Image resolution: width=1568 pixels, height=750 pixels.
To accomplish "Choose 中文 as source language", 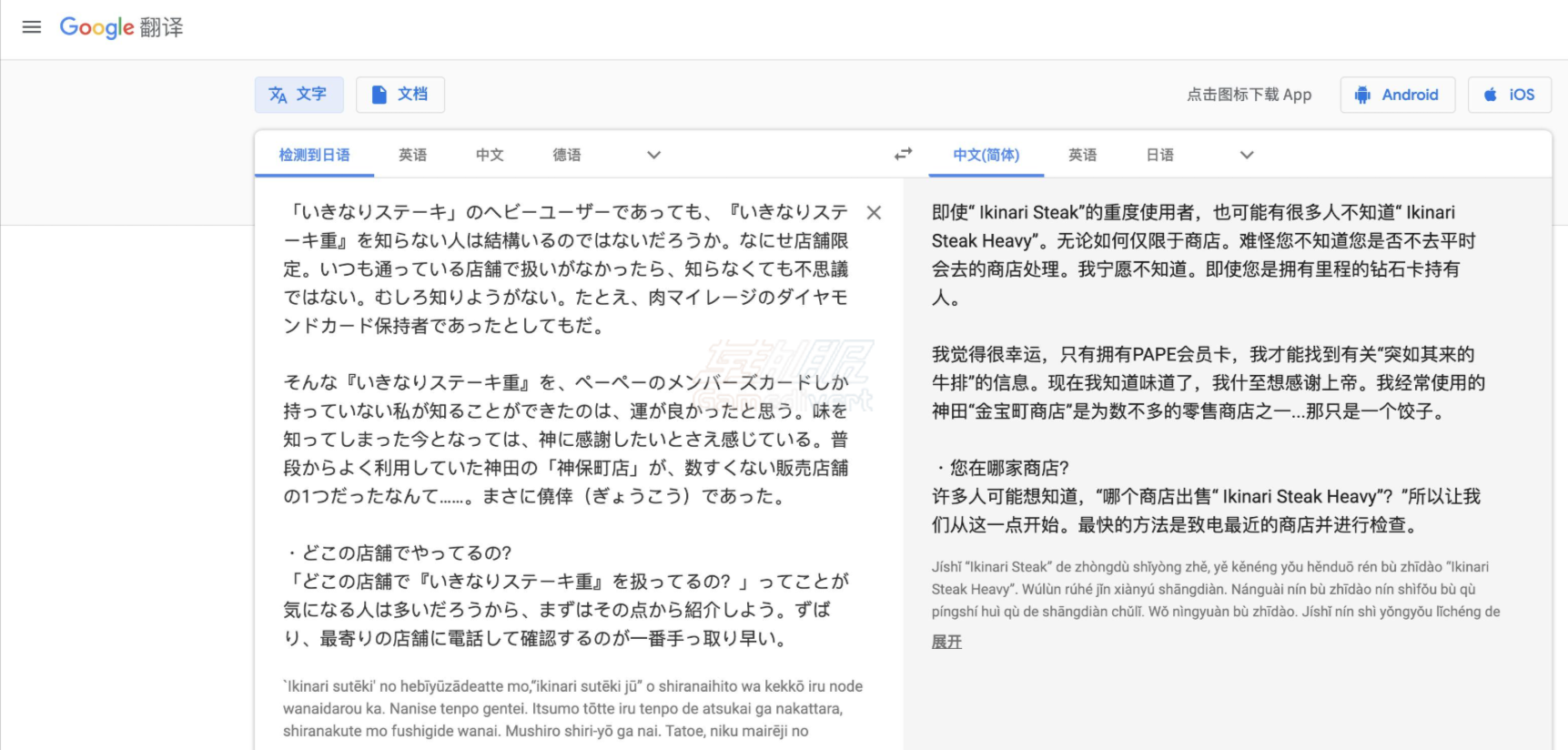I will coord(490,155).
